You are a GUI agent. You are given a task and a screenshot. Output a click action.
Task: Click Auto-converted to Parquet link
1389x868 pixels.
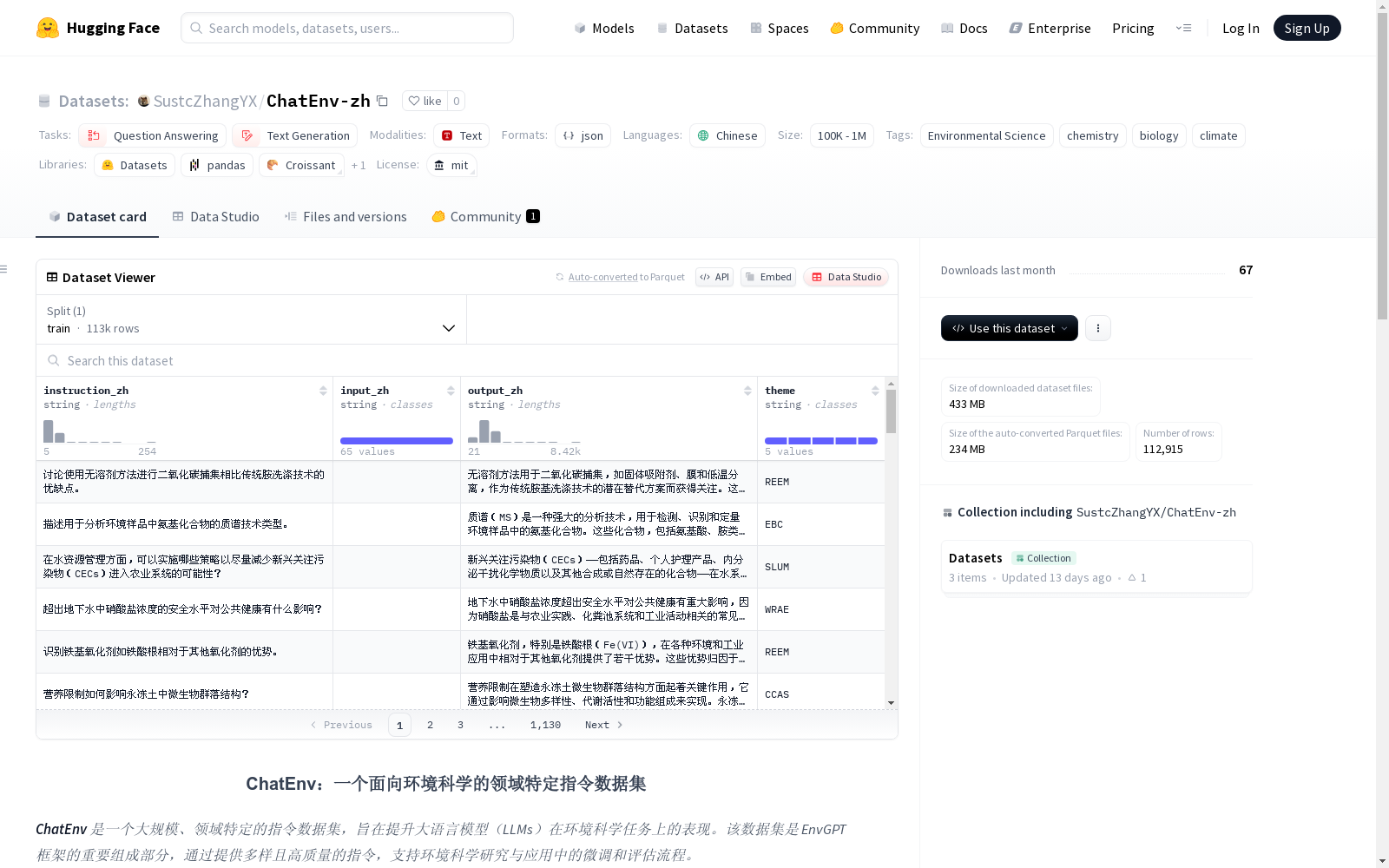tap(620, 277)
